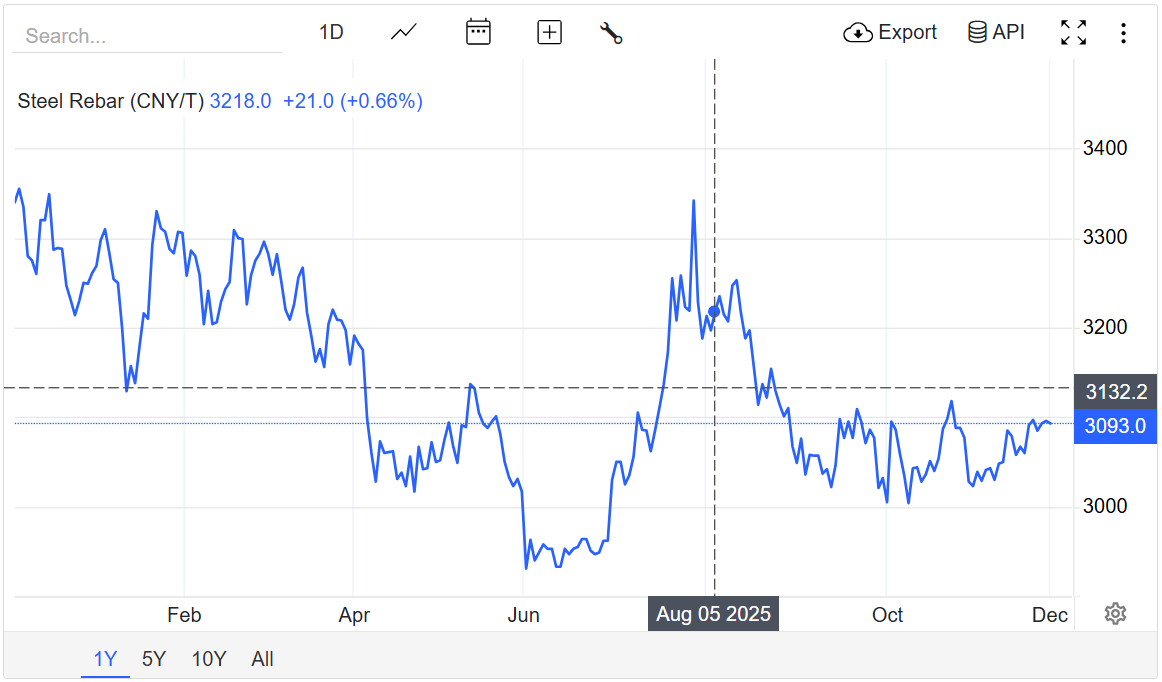Image resolution: width=1162 pixels, height=682 pixels.
Task: Click the 3093.0 current price label
Action: pos(1114,426)
